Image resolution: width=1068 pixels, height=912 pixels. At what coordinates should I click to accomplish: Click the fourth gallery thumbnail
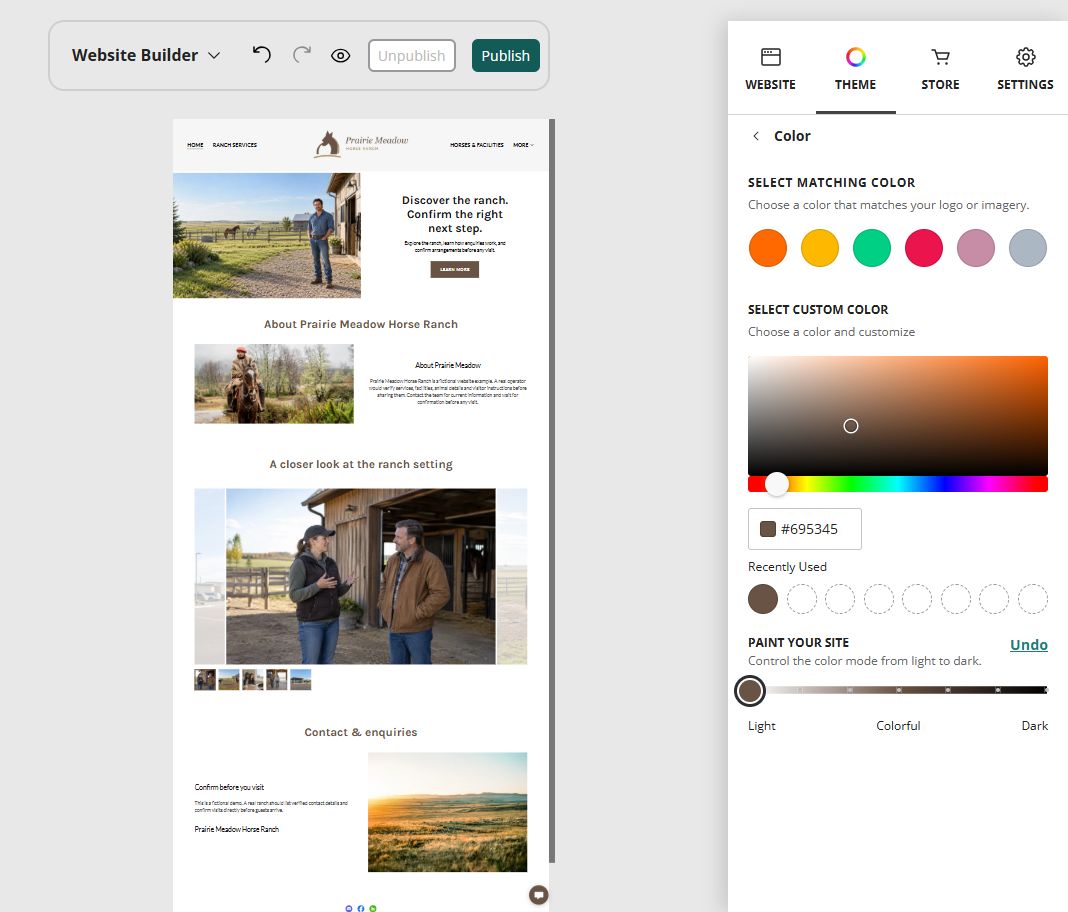(x=277, y=680)
